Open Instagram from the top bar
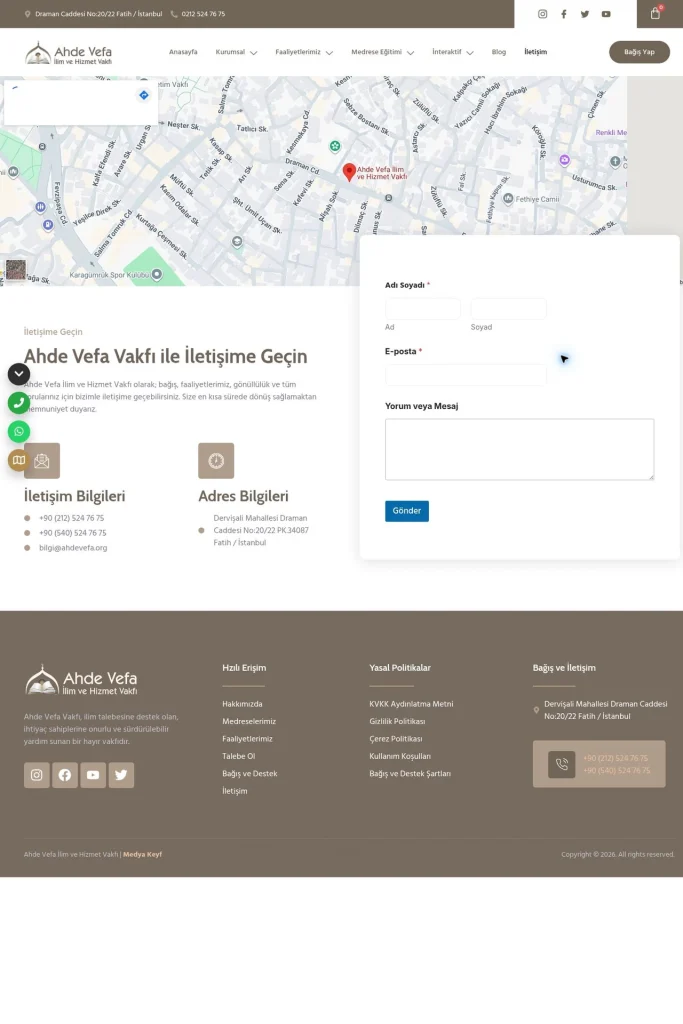Viewport: 683px width, 1024px height. [x=542, y=14]
